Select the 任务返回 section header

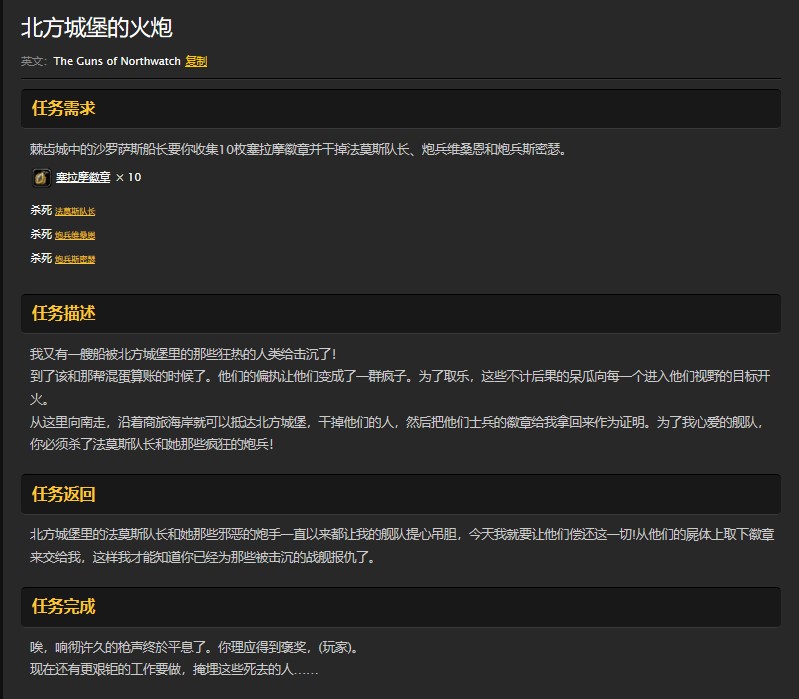click(64, 494)
